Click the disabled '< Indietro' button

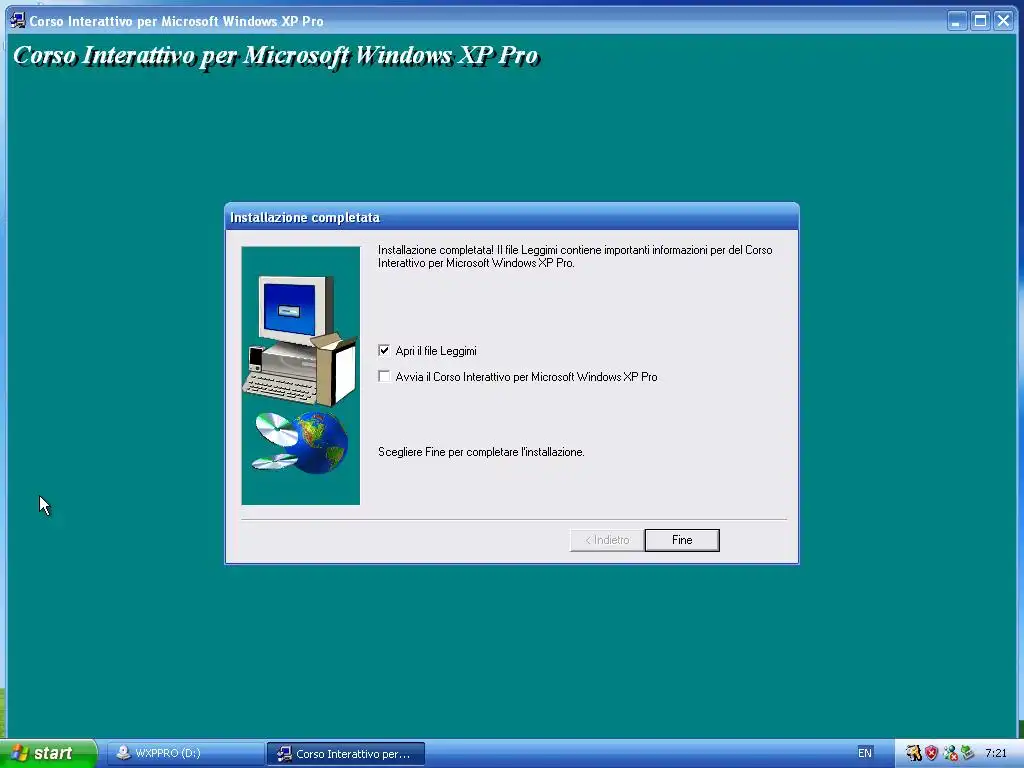point(607,540)
